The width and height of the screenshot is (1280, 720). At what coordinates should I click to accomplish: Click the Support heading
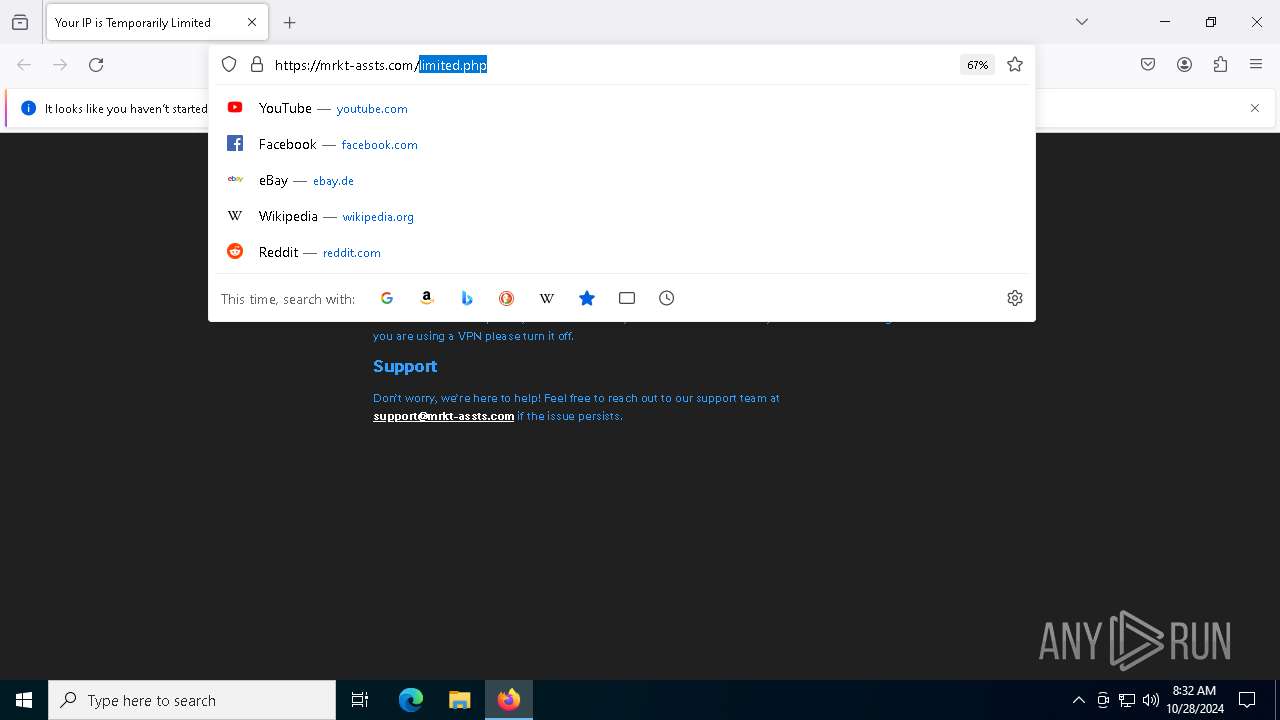(405, 366)
